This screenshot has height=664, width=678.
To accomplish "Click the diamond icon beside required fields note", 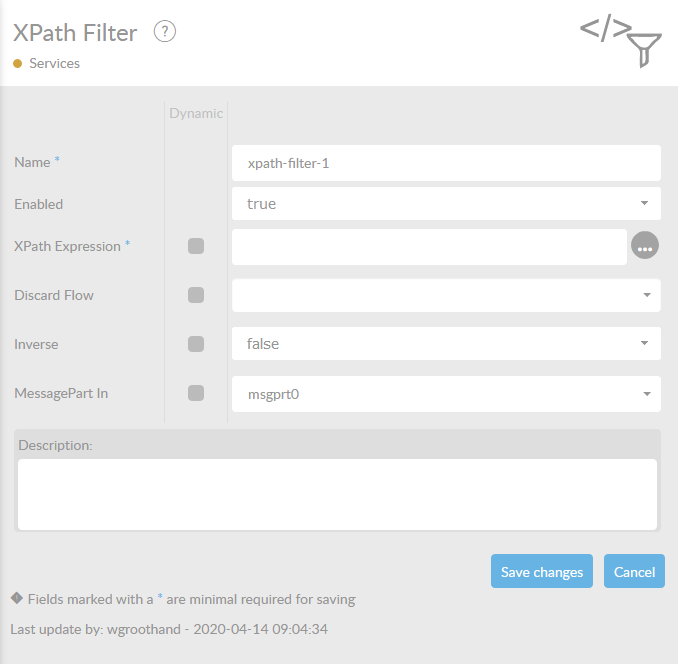I will click(x=17, y=599).
